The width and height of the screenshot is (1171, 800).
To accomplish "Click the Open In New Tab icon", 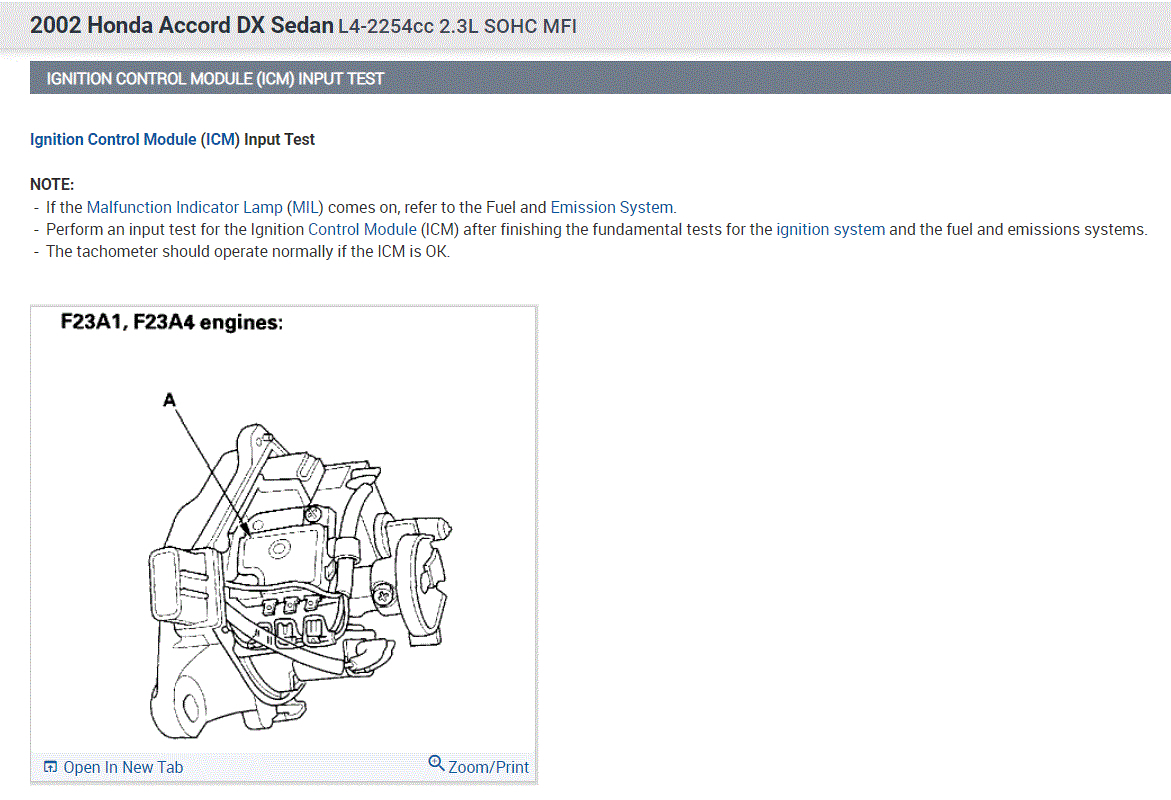I will click(50, 766).
